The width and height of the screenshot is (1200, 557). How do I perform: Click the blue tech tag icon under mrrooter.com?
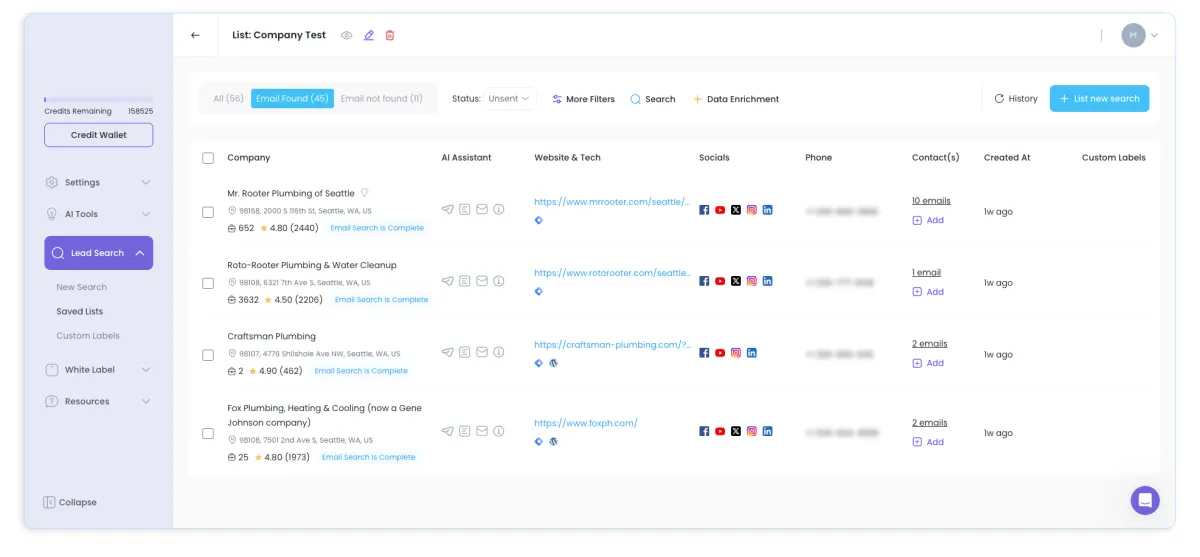point(539,220)
